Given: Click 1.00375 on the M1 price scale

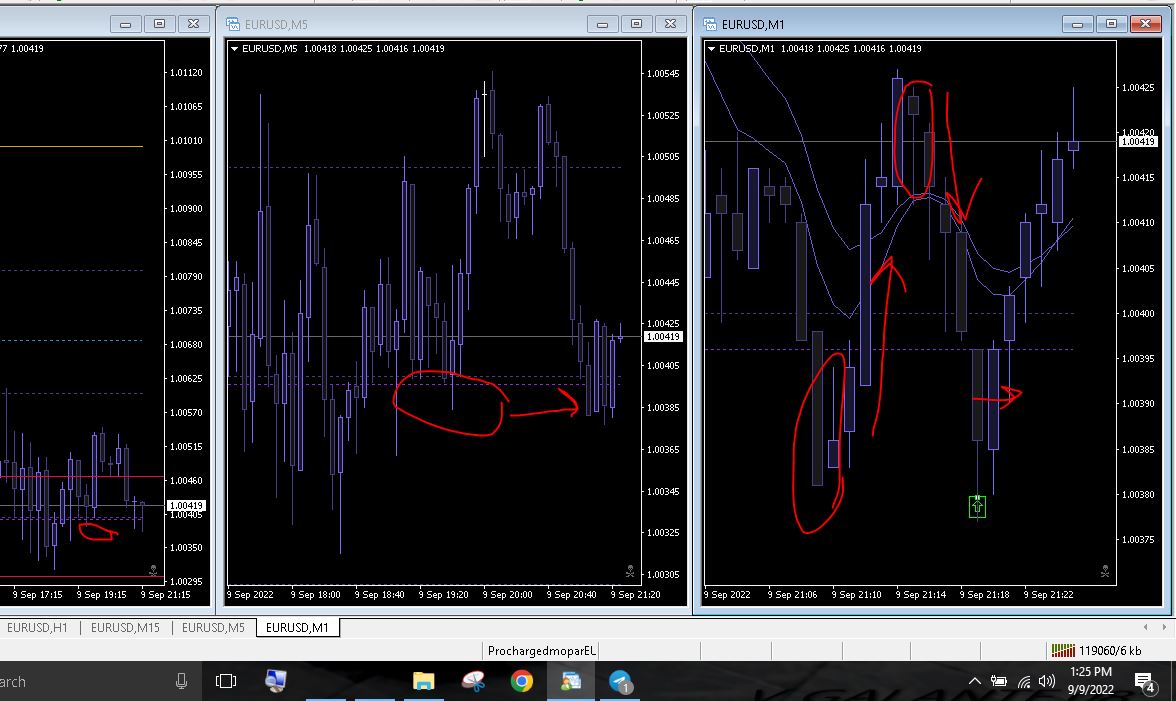Looking at the screenshot, I should pos(1138,539).
